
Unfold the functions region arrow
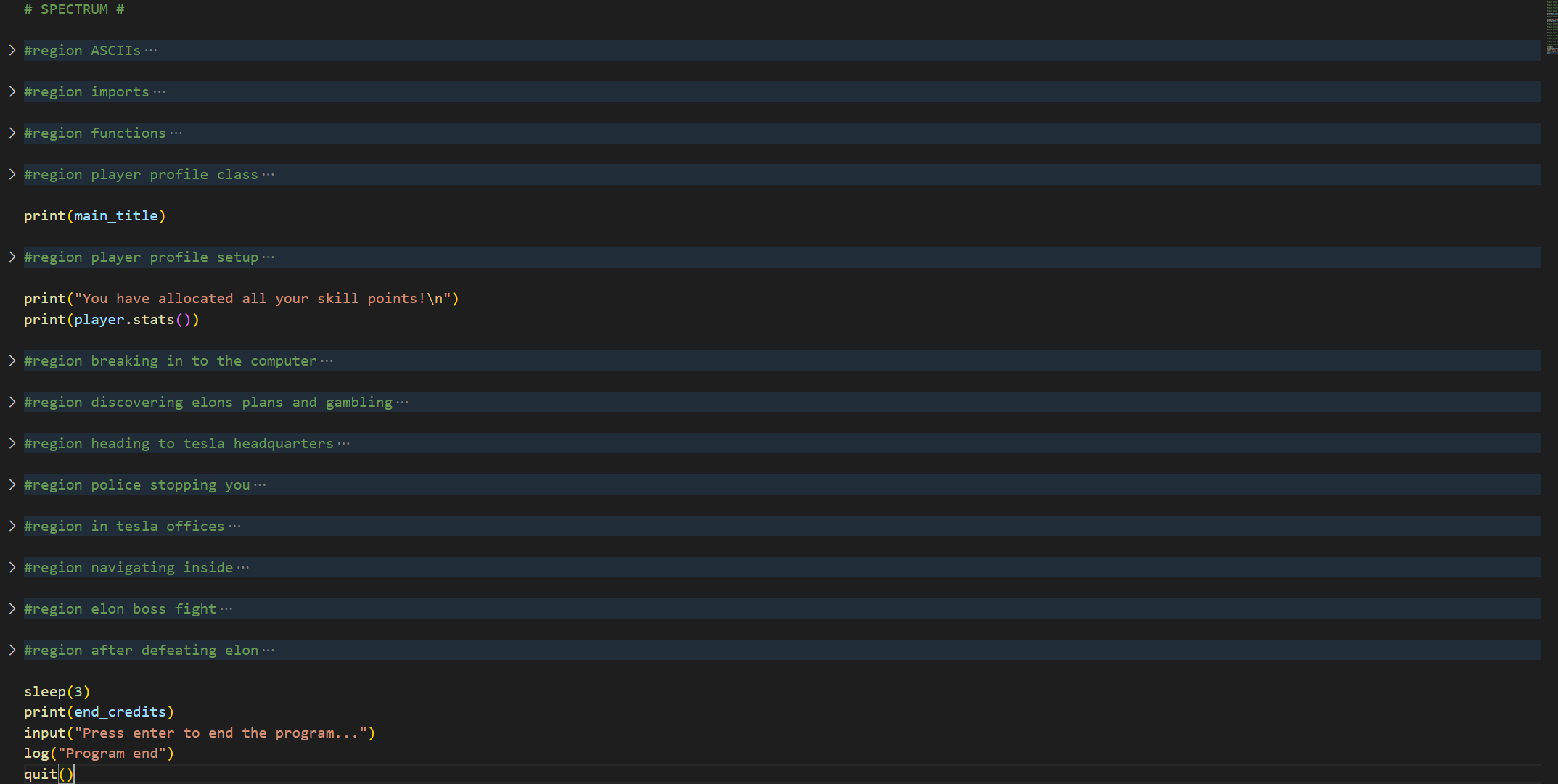pyautogui.click(x=12, y=133)
